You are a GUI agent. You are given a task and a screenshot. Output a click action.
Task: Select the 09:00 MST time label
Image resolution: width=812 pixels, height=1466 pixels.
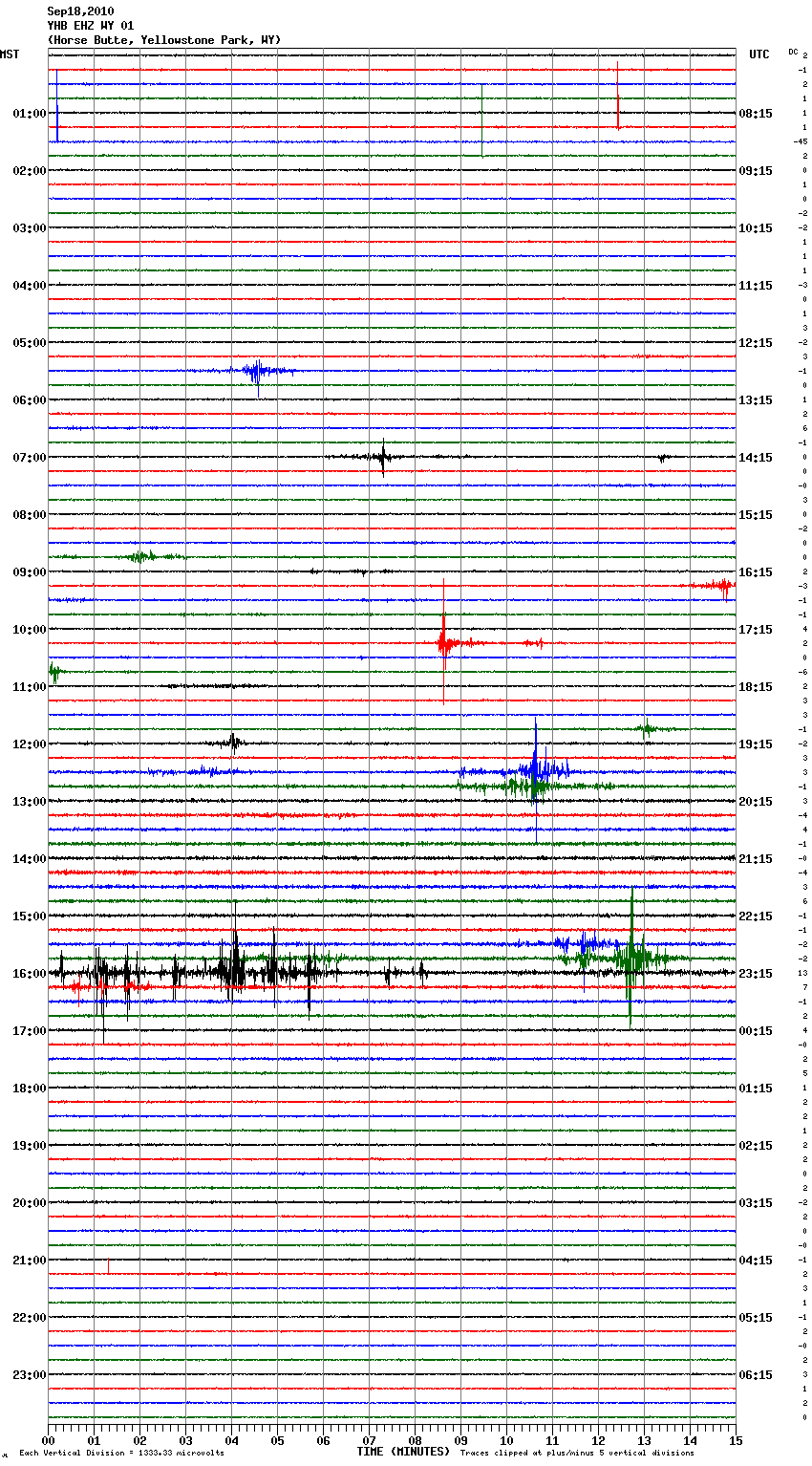[x=29, y=572]
